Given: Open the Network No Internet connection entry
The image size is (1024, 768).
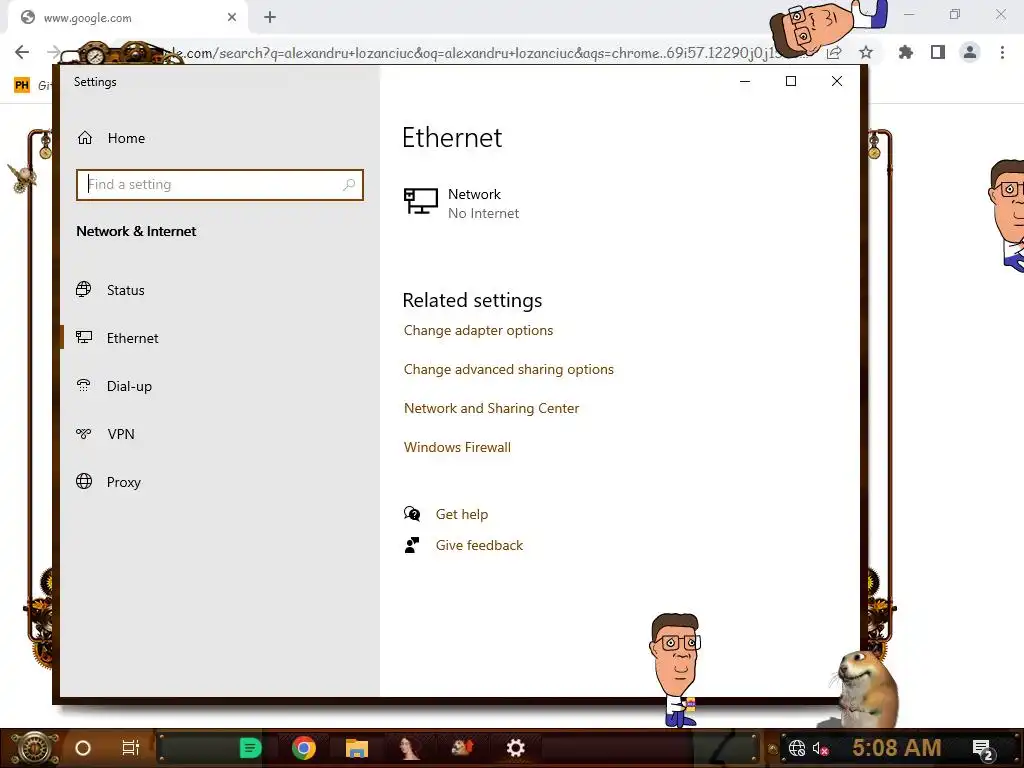Looking at the screenshot, I should coord(461,203).
